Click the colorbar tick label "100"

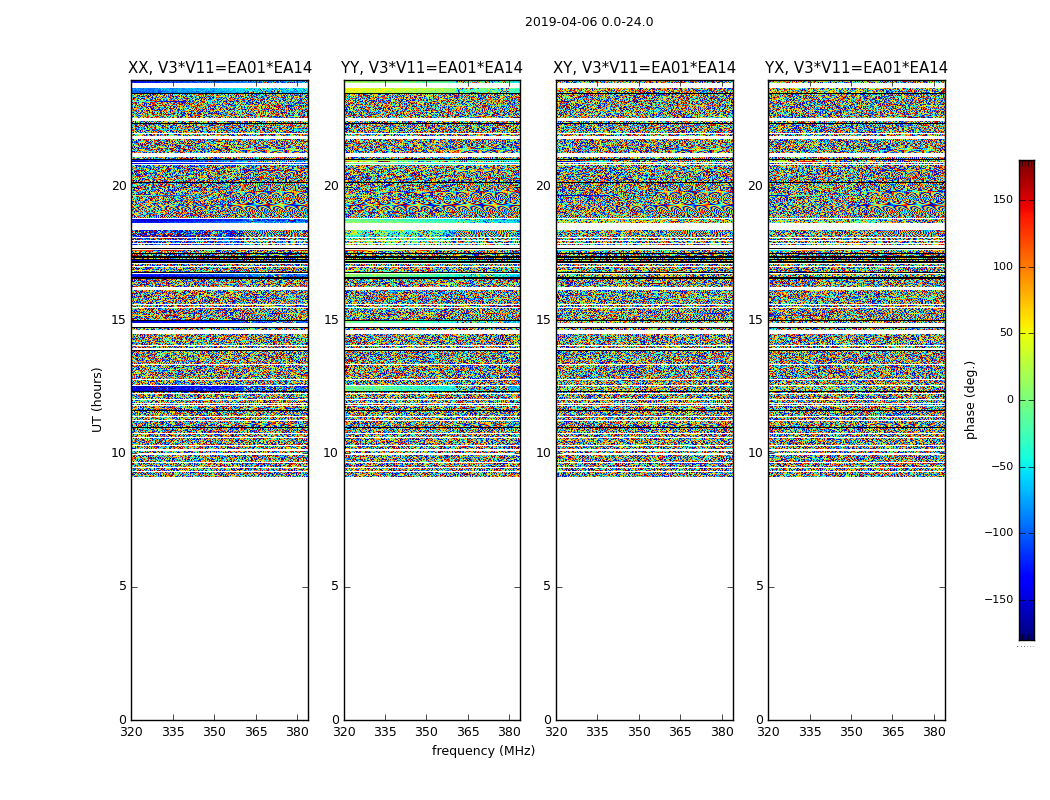(x=1003, y=266)
